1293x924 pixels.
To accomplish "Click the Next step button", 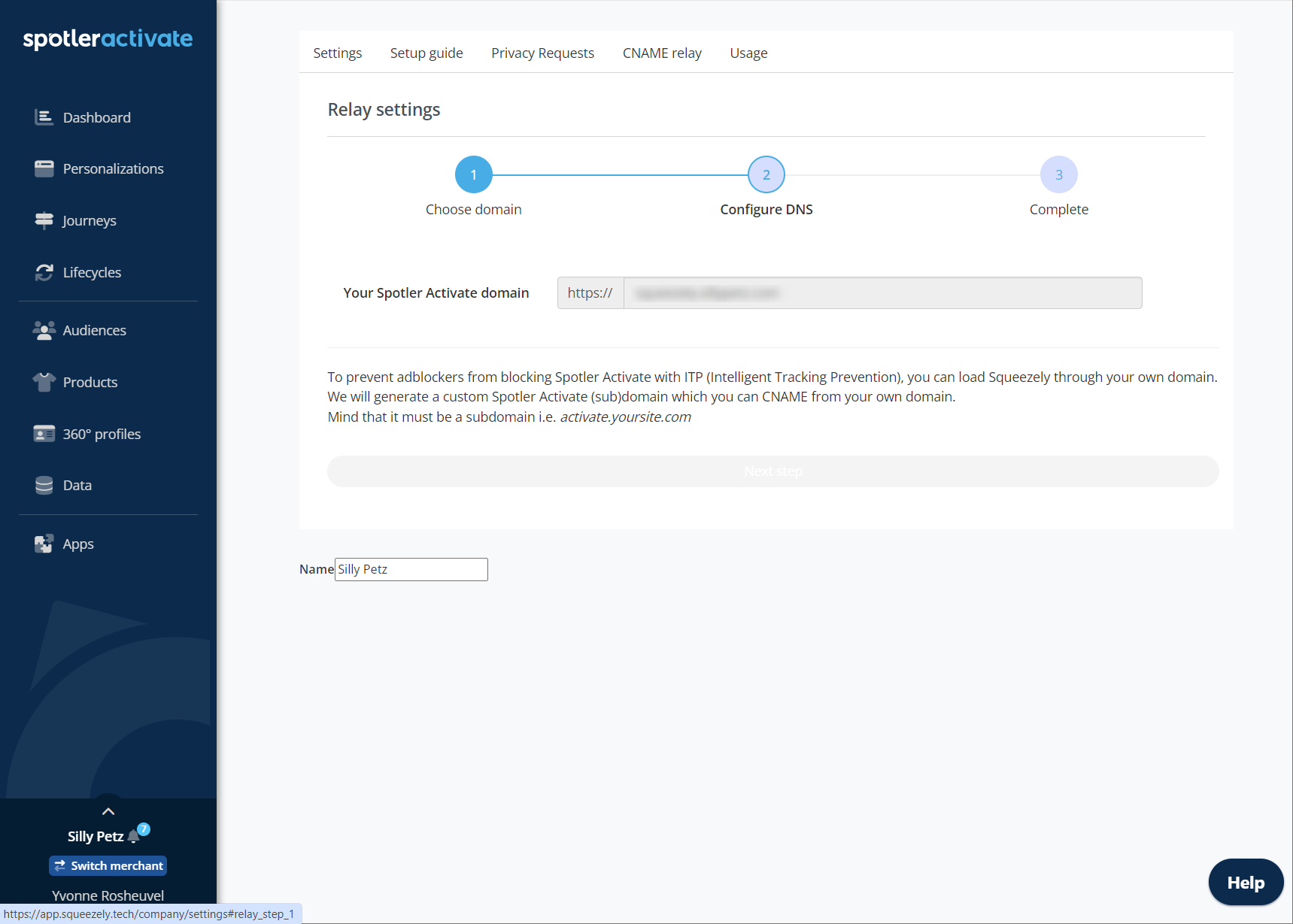I will coord(773,471).
